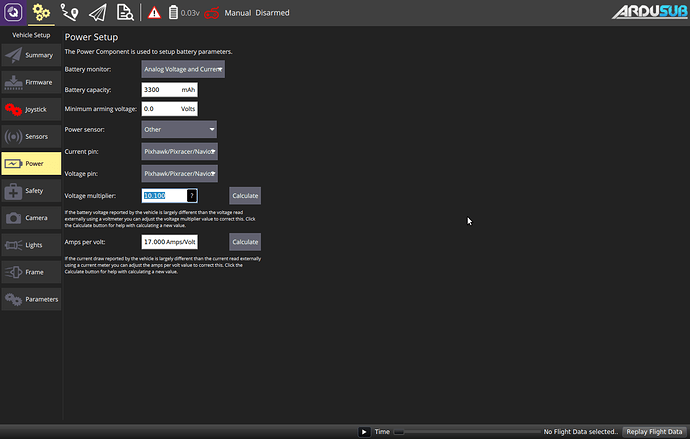
Task: Open Fly view paper plane icon
Action: 98,12
